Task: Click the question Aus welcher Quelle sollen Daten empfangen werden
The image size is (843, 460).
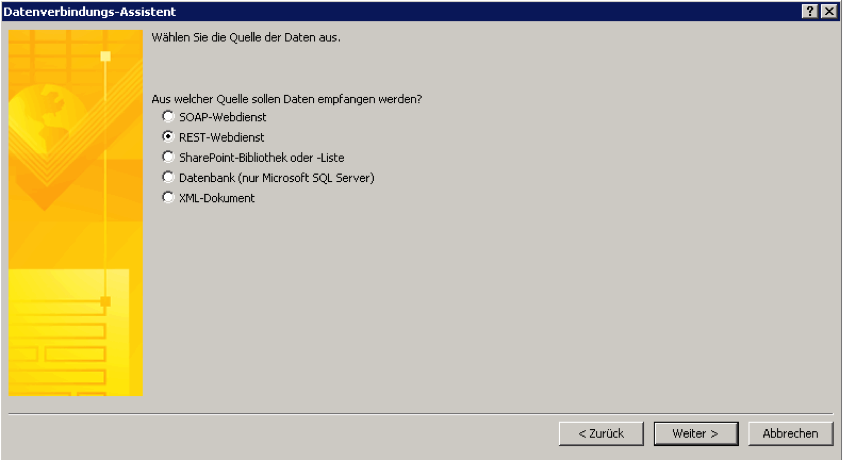Action: click(287, 99)
